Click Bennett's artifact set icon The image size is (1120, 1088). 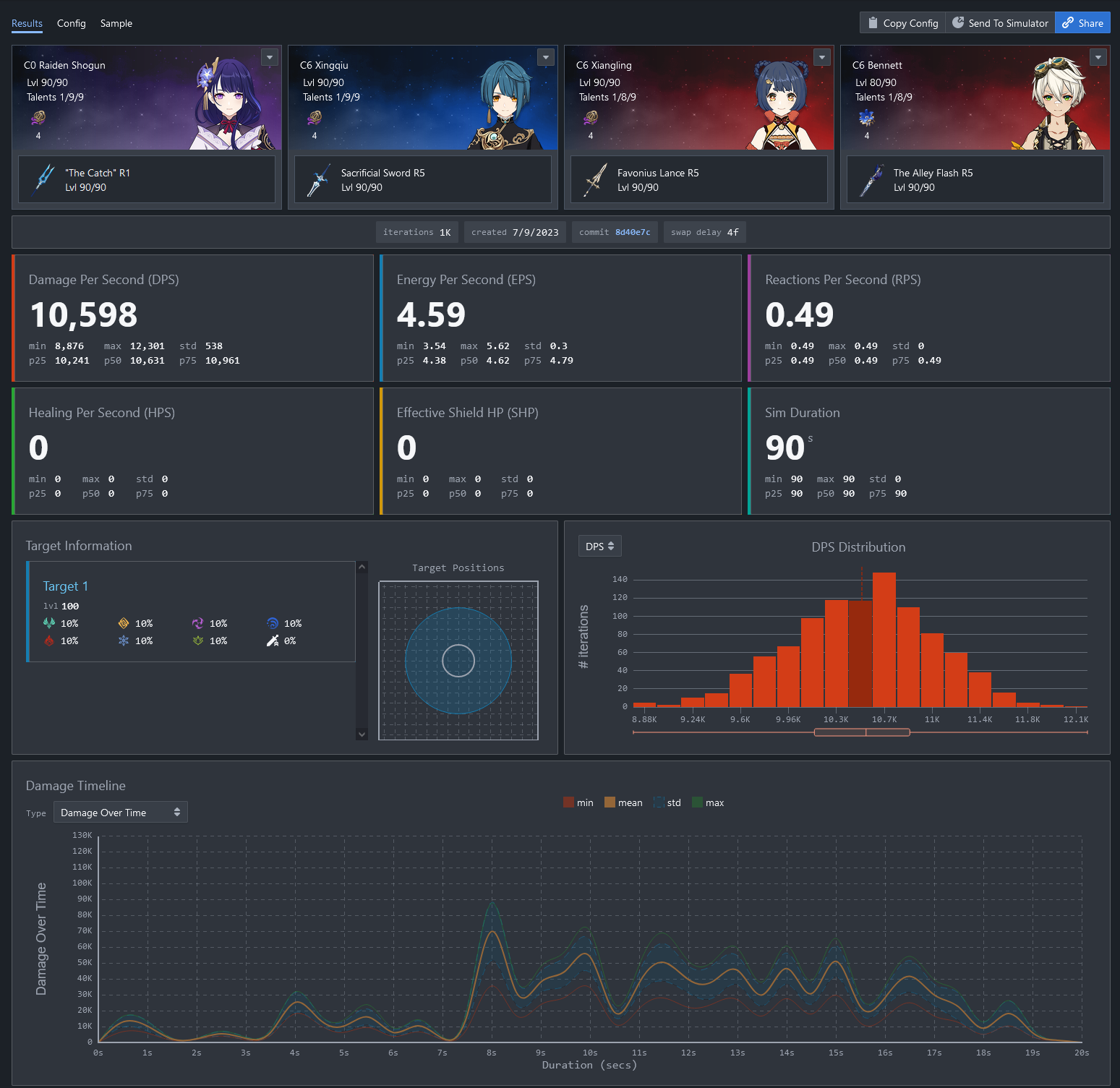pyautogui.click(x=866, y=117)
